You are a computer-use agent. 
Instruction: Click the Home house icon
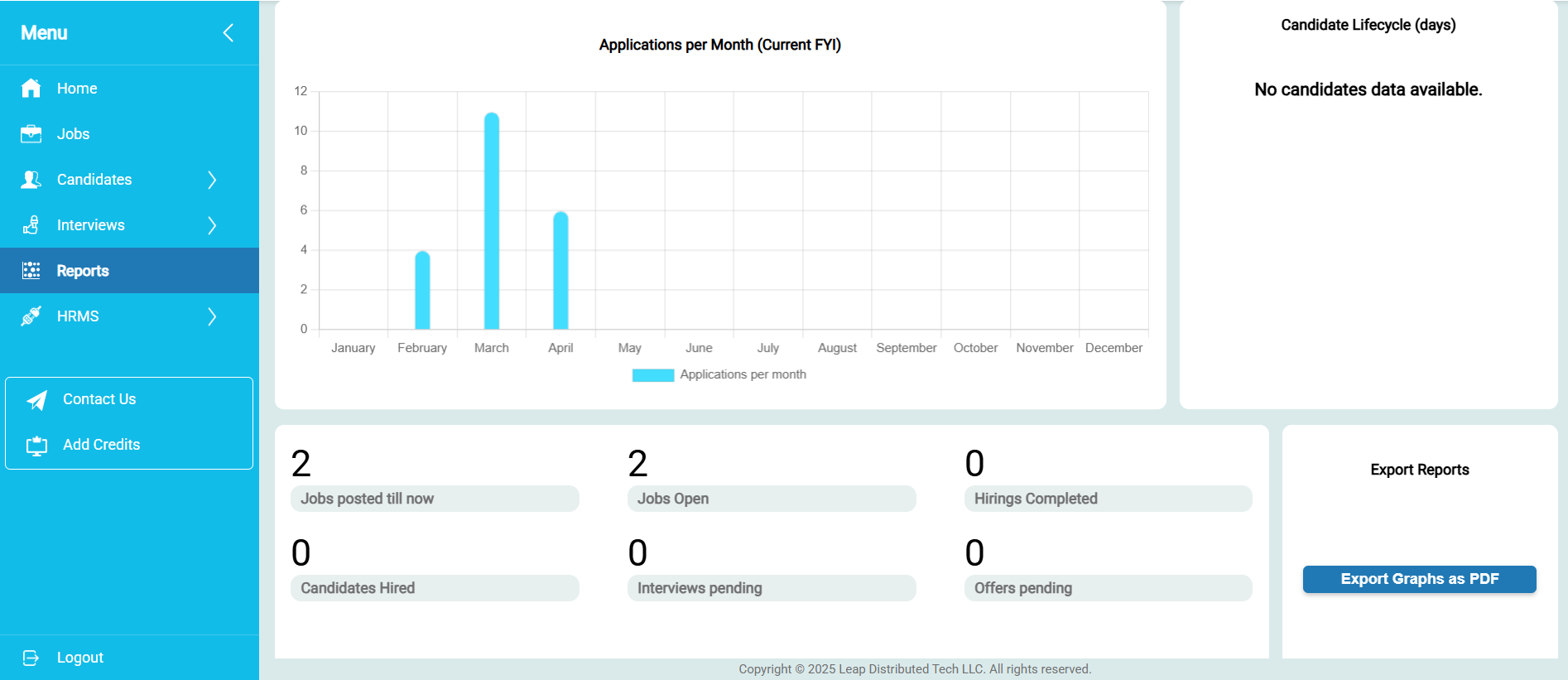coord(31,89)
